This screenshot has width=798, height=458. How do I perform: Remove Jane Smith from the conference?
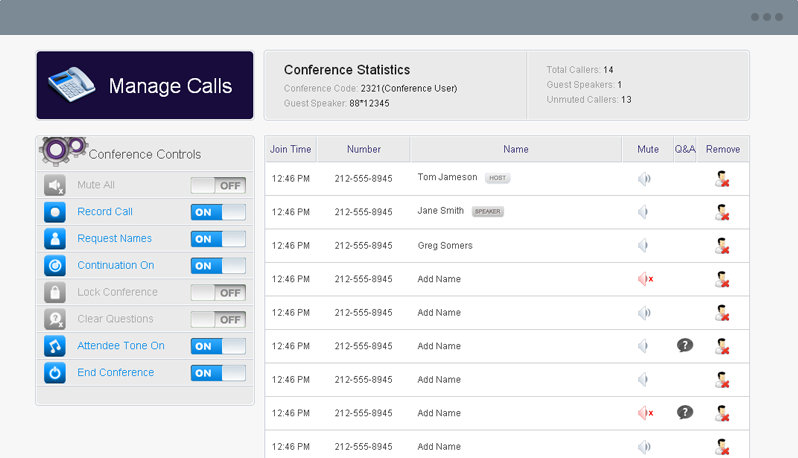click(x=722, y=212)
